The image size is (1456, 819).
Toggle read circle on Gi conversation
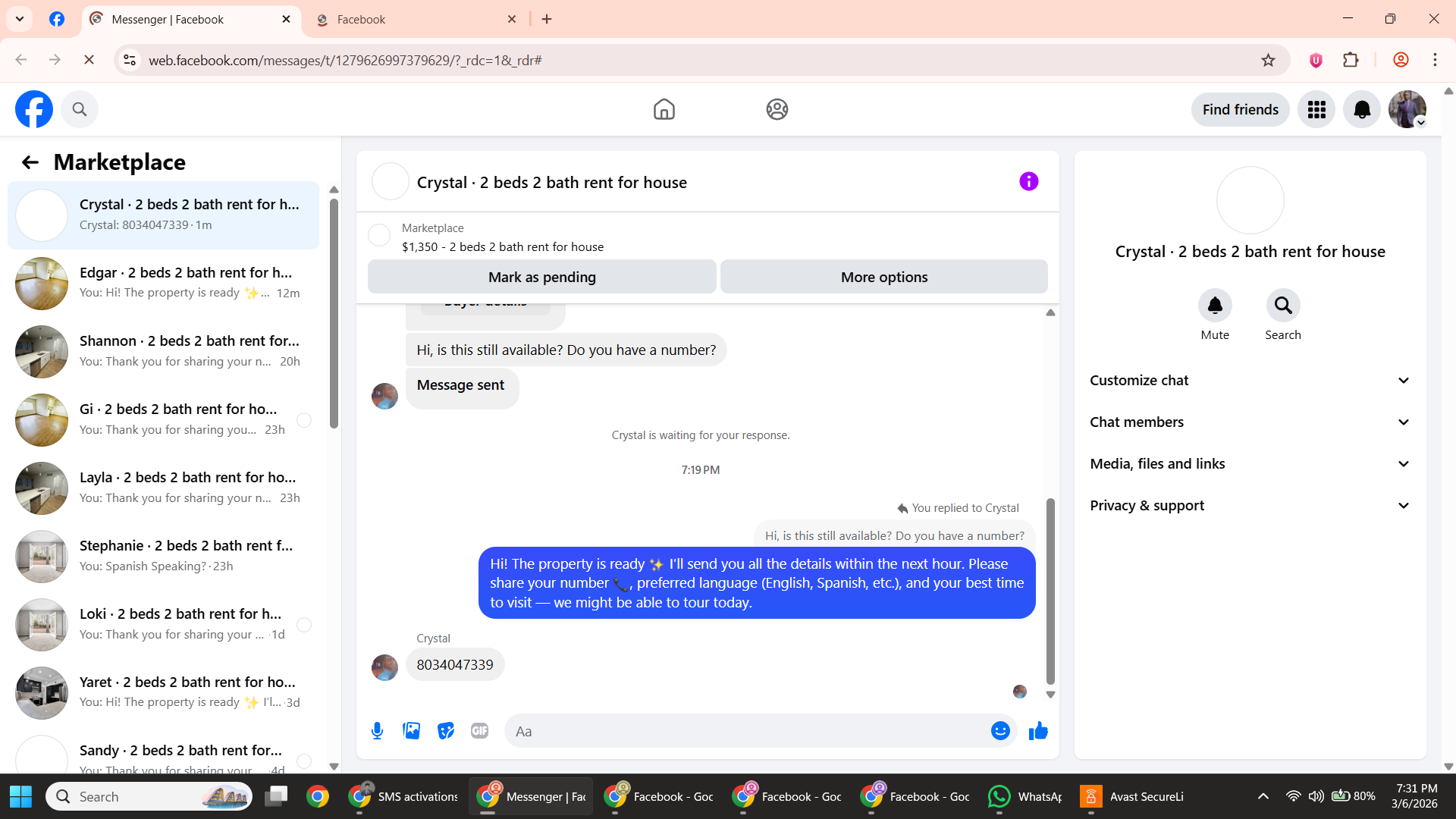[304, 420]
